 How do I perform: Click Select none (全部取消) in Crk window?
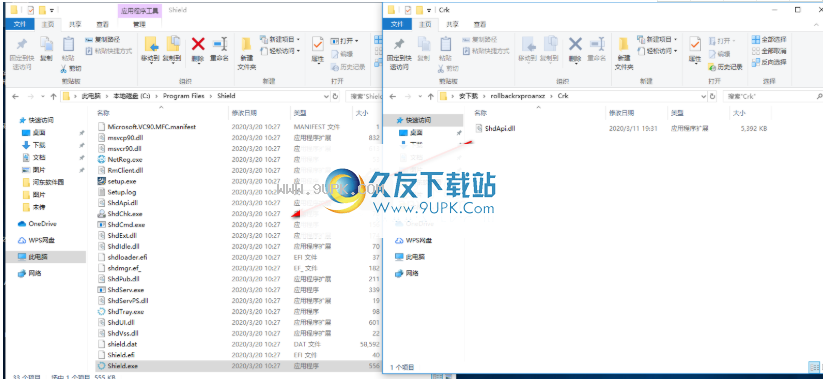pos(769,51)
